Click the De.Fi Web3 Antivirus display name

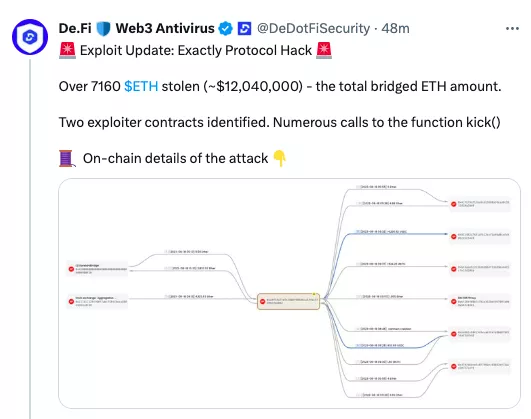coord(136,28)
